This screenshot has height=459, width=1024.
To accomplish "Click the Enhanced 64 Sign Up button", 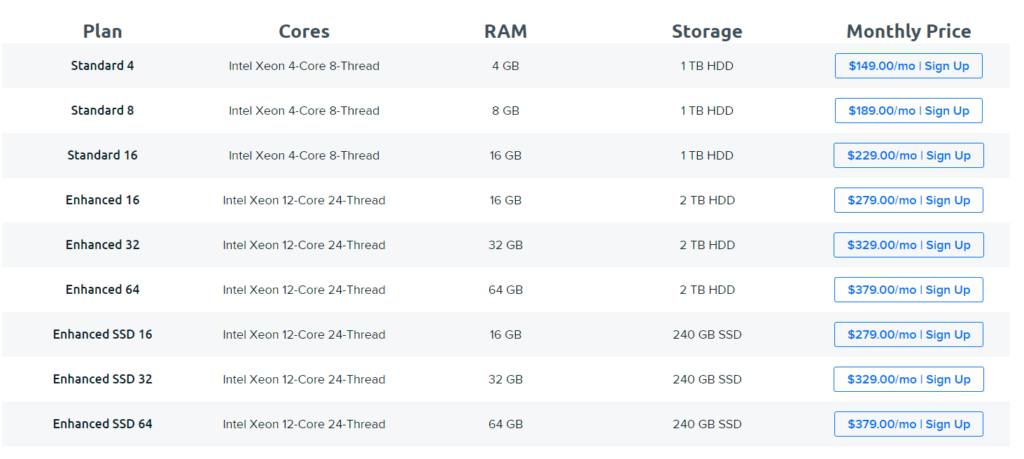I will point(908,290).
